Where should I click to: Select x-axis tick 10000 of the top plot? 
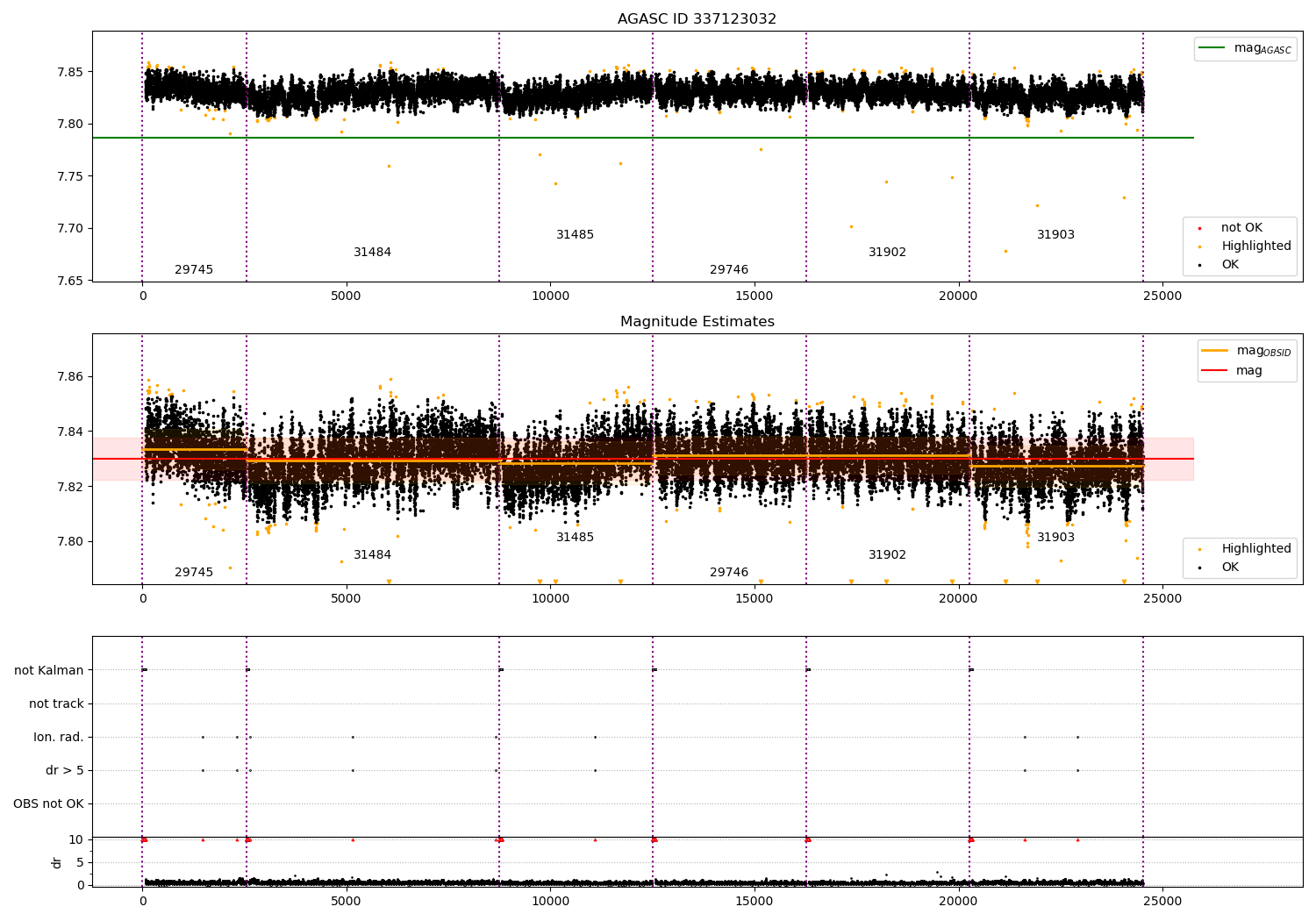click(x=550, y=296)
